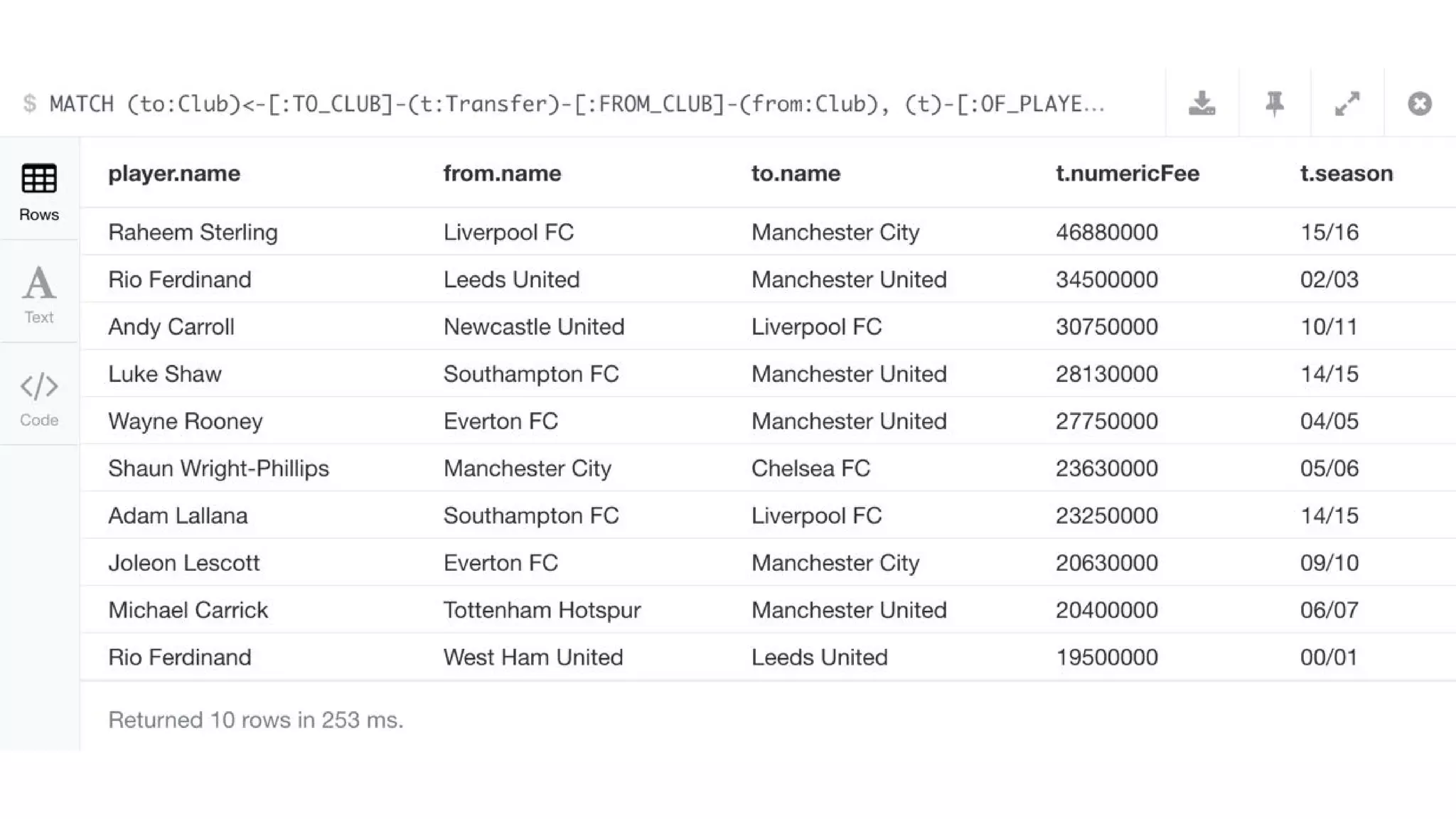This screenshot has height=819, width=1456.
Task: Select the Andy Carroll row name
Action: click(171, 327)
